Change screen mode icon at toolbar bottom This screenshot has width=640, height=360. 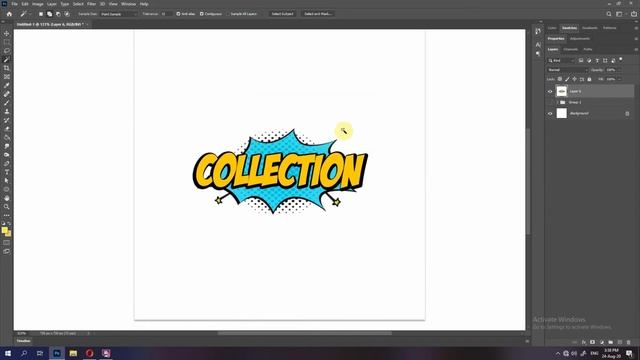7,251
